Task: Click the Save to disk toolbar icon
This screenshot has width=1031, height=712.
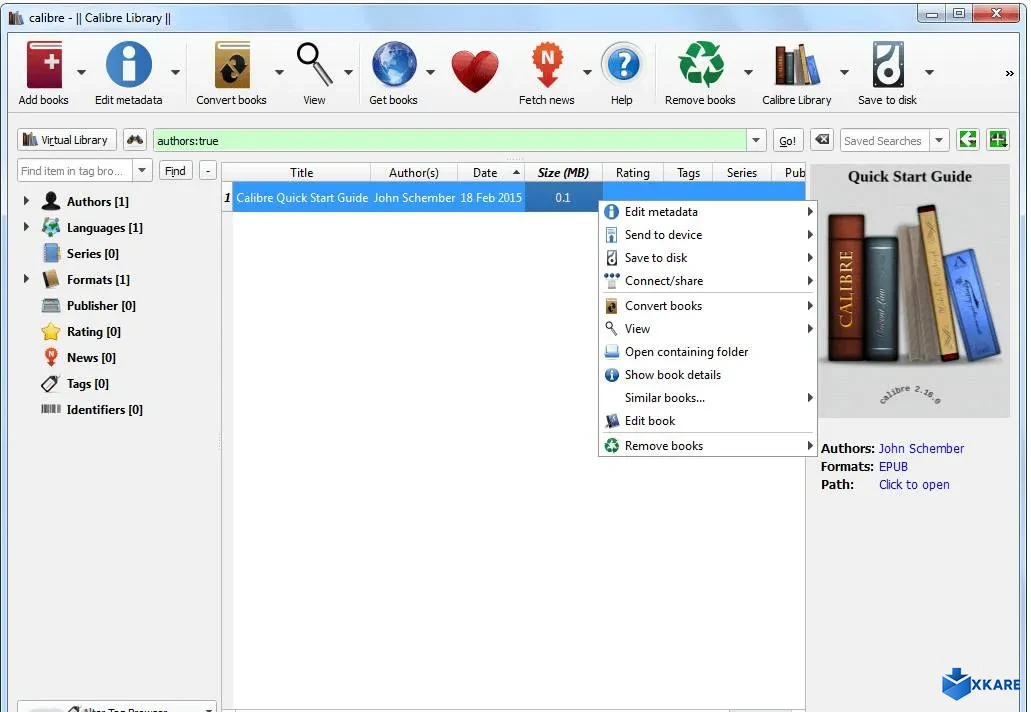Action: coord(888,64)
